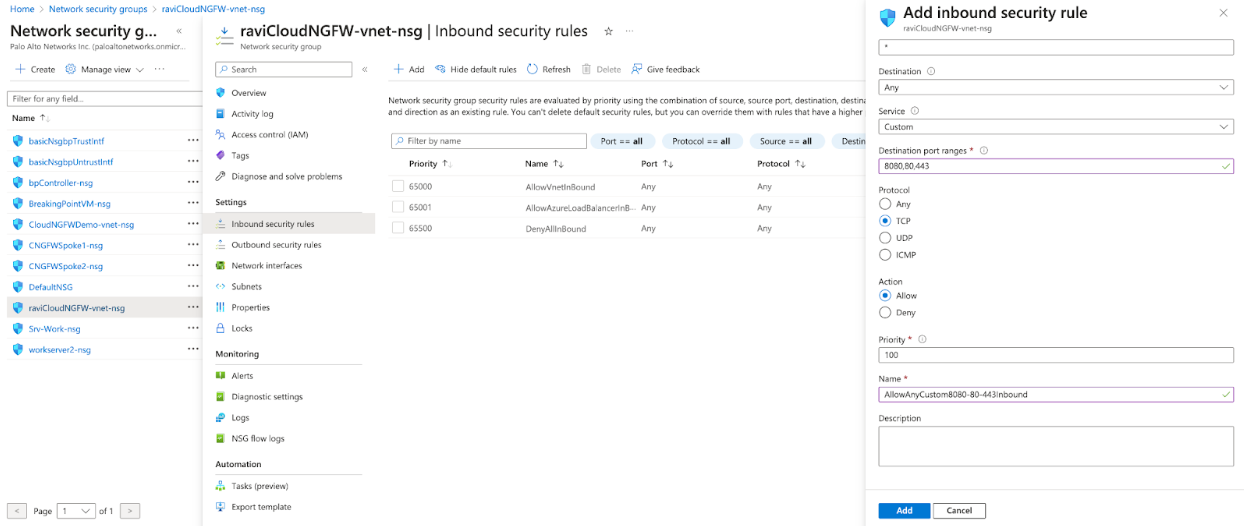Collapse the resource menu sidebar chevron
This screenshot has width=1244, height=532.
coord(365,70)
